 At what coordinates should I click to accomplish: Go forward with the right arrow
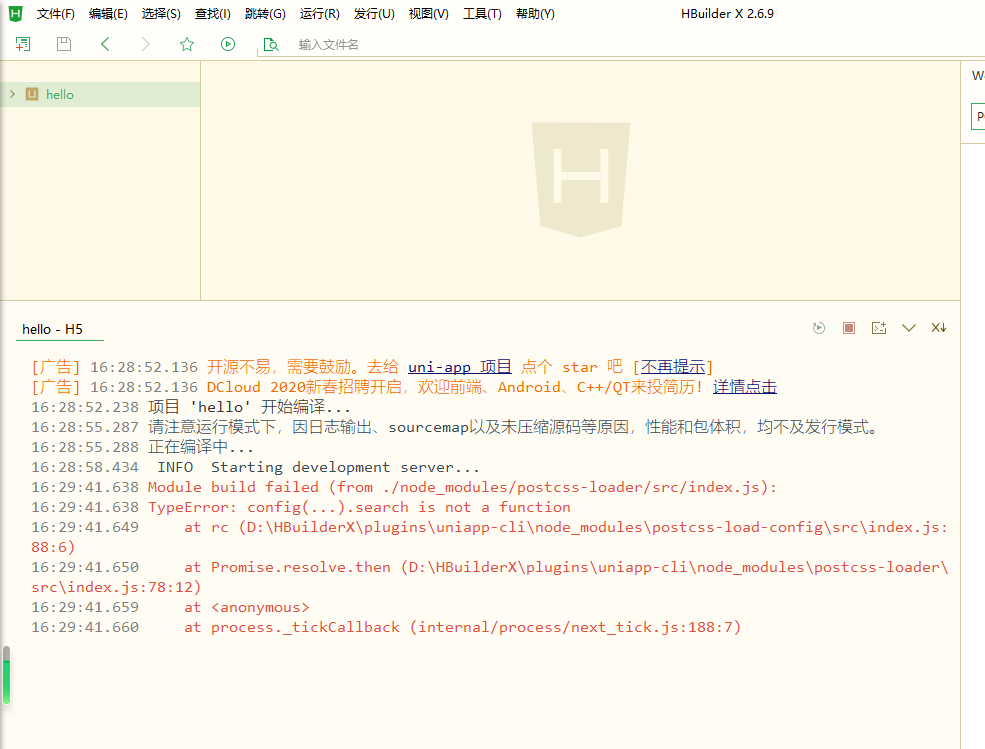[x=146, y=44]
